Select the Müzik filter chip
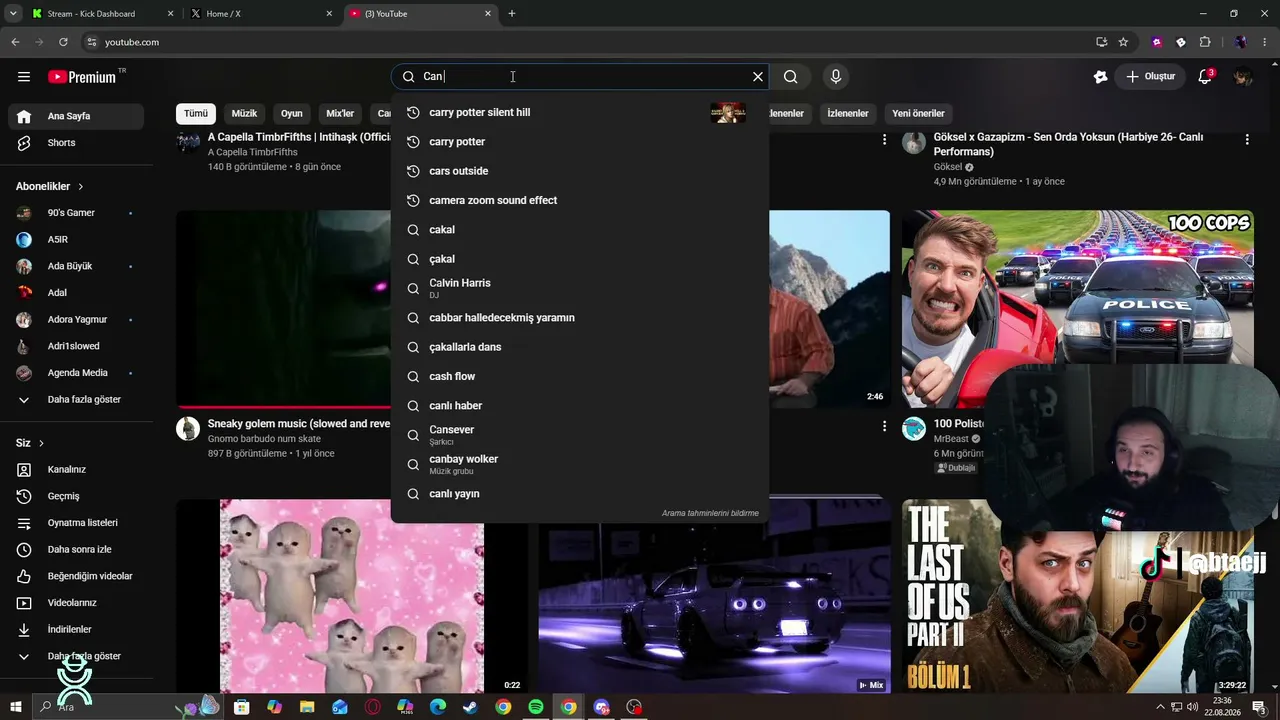Screen dimensions: 1280x720 [245, 114]
